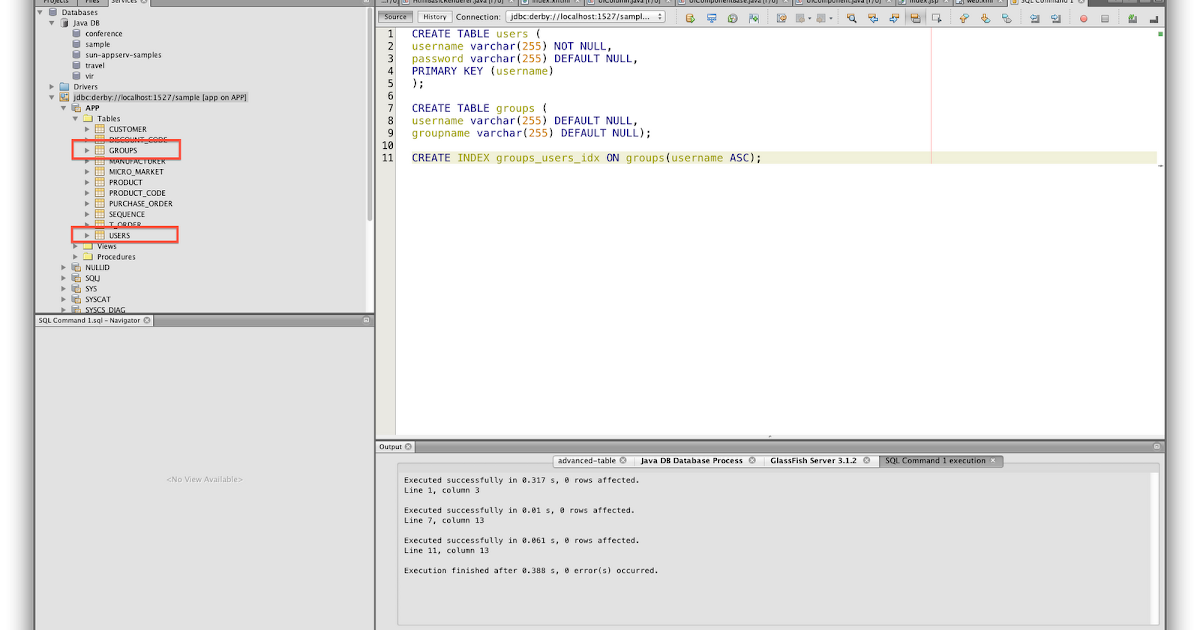Click the SYSCAT schema icon
The image size is (1200, 630).
(76, 299)
